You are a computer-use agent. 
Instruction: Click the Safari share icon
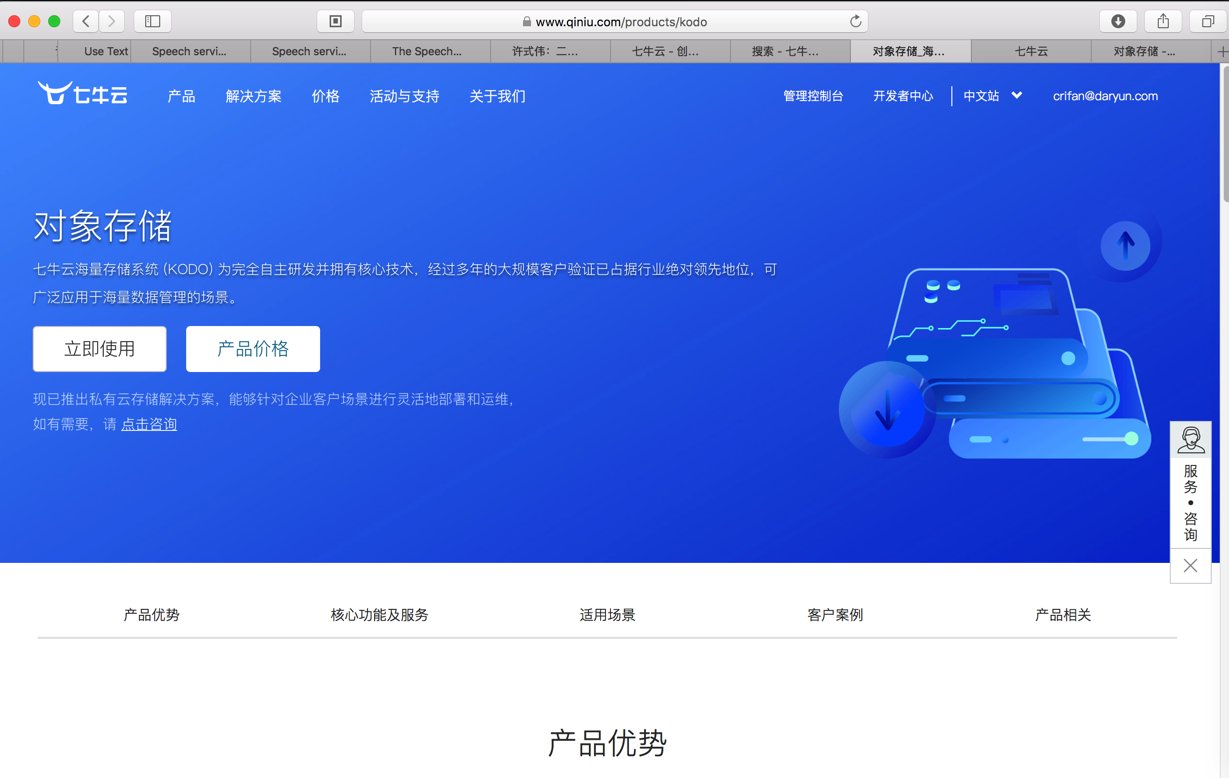coord(1163,21)
